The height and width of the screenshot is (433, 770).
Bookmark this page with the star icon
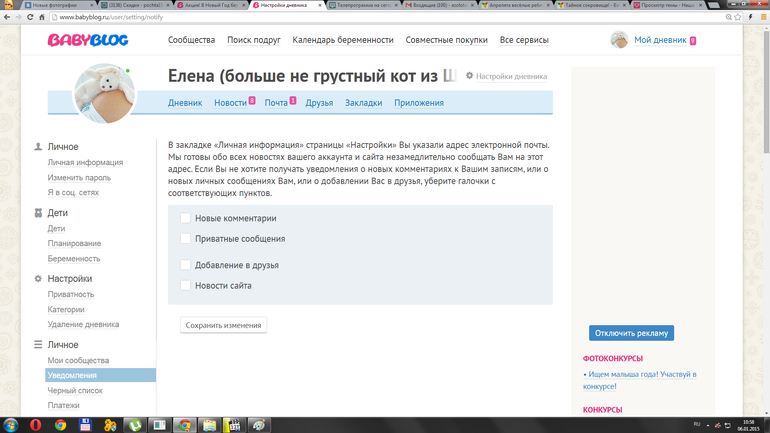(738, 17)
